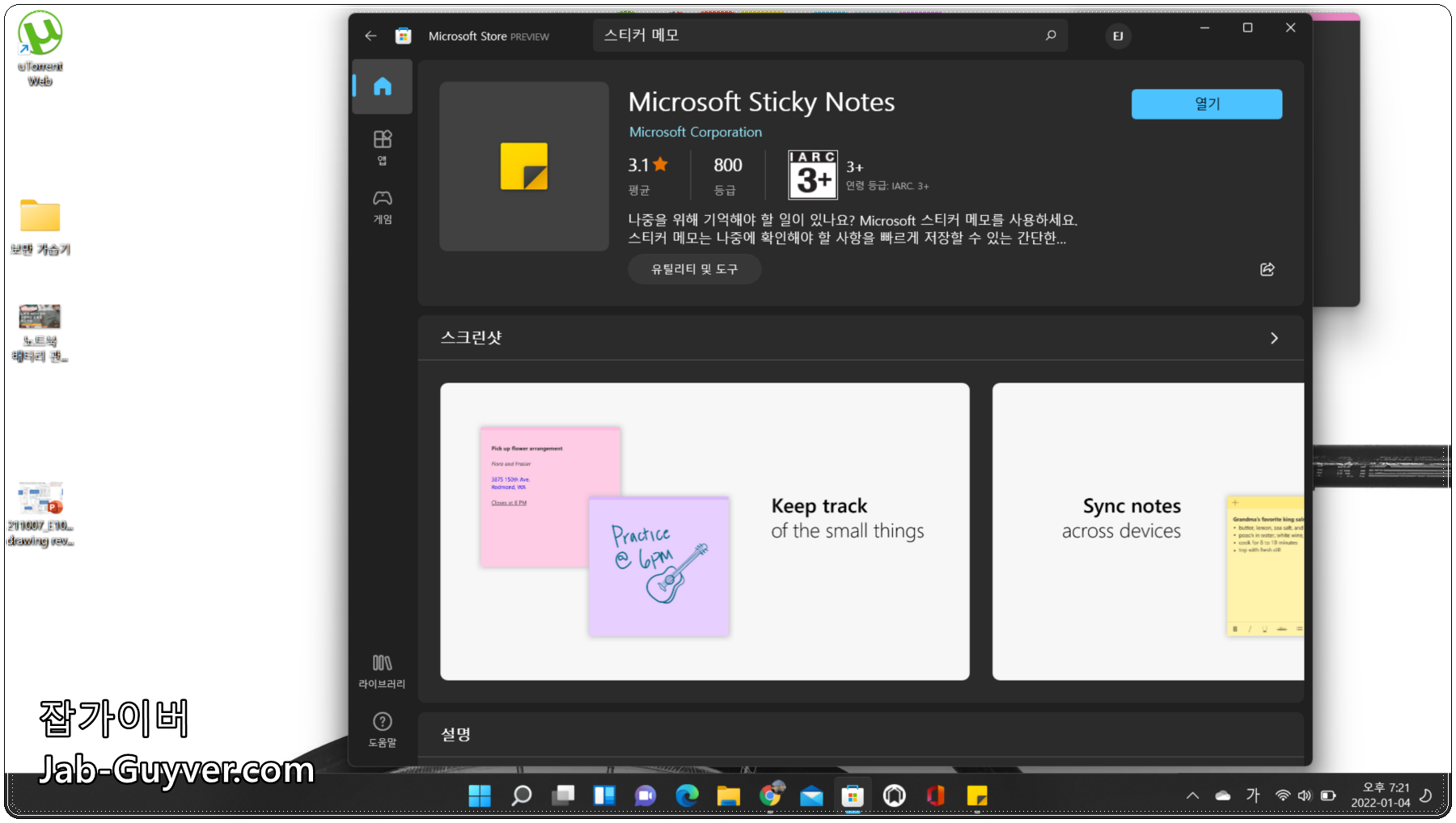Image resolution: width=1456 pixels, height=823 pixels.
Task: Click Microsoft Store taskbar icon
Action: pyautogui.click(x=853, y=796)
